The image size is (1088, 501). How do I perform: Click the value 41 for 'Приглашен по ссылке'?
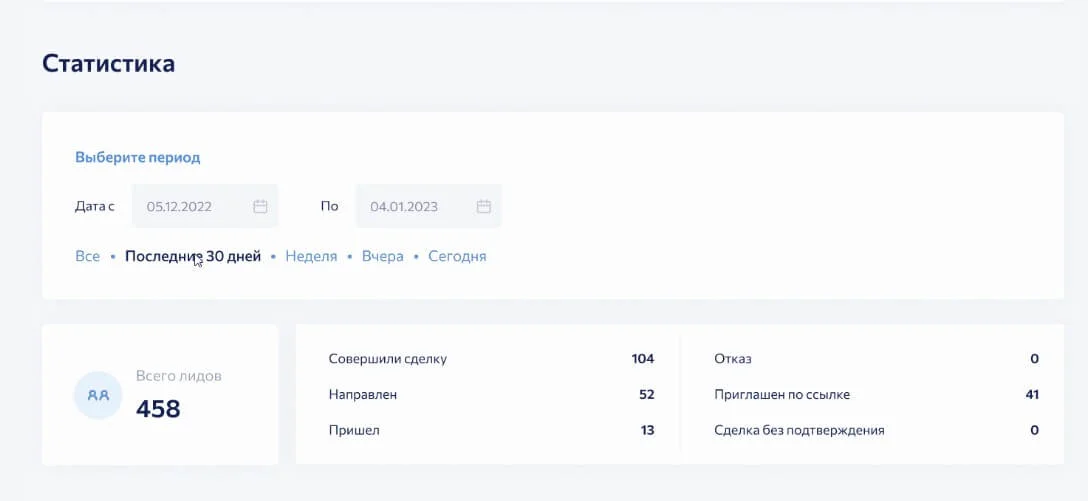point(1032,395)
